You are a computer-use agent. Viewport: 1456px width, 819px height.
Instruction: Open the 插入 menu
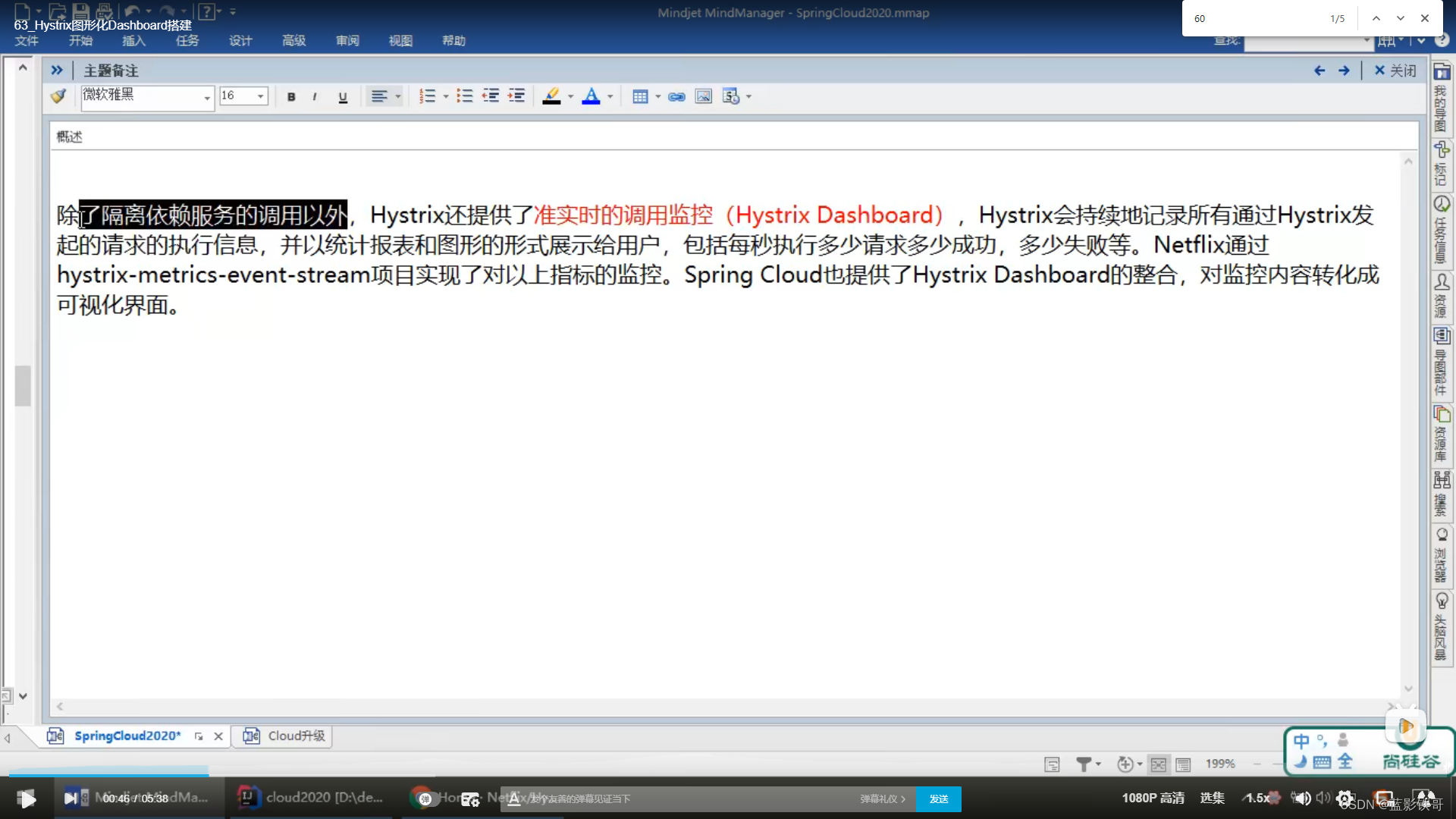[x=133, y=41]
